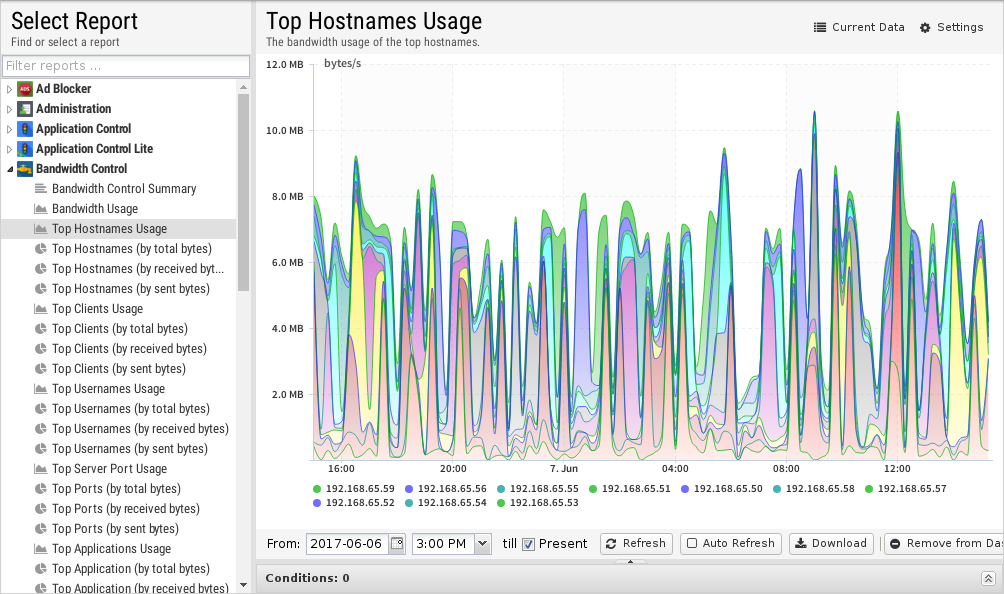1004x594 pixels.
Task: Open the 3:00 PM time dropdown
Action: click(x=483, y=543)
